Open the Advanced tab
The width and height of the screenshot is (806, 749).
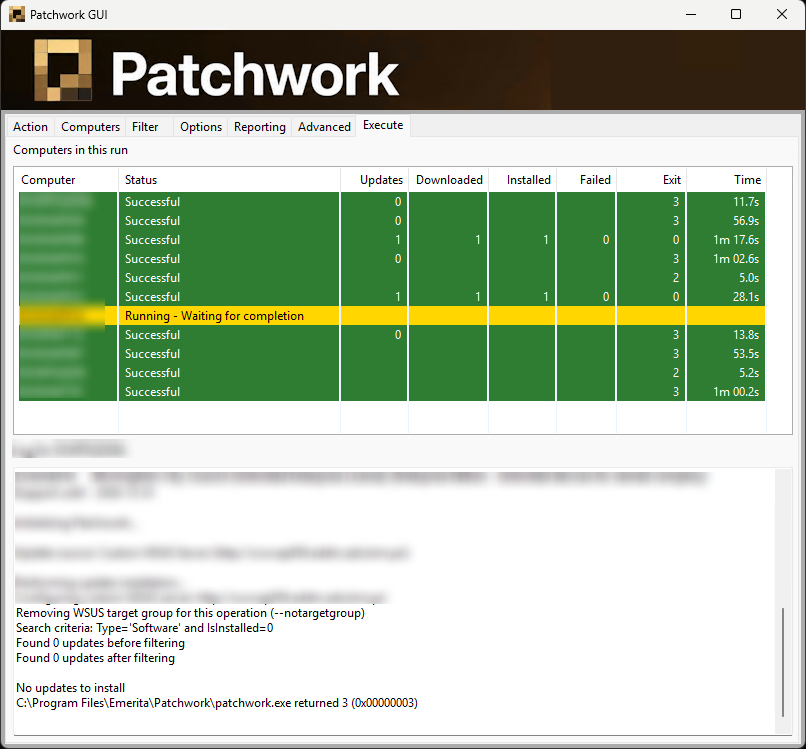(324, 126)
